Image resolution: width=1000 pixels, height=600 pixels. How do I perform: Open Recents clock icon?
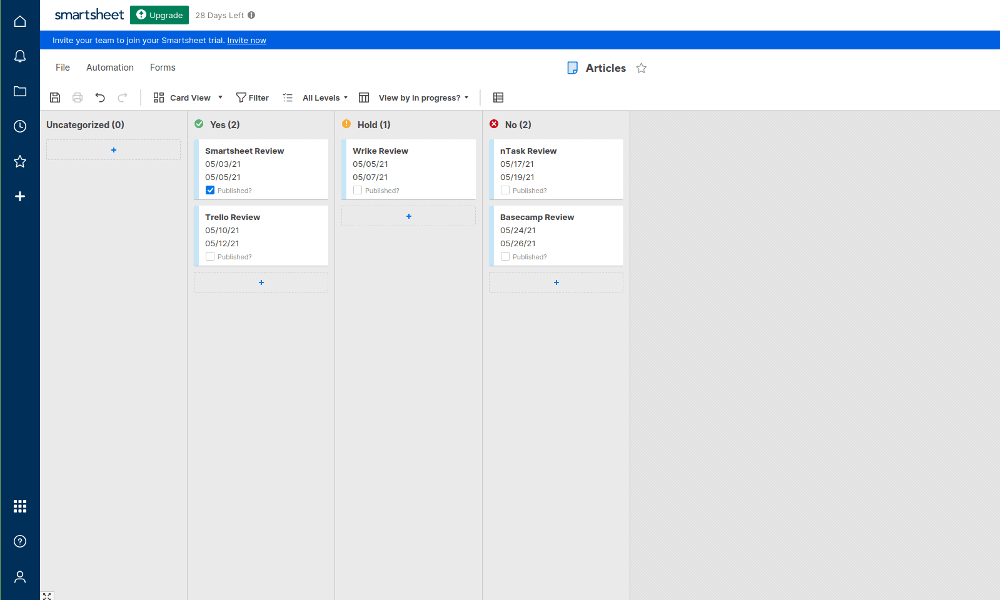(20, 126)
